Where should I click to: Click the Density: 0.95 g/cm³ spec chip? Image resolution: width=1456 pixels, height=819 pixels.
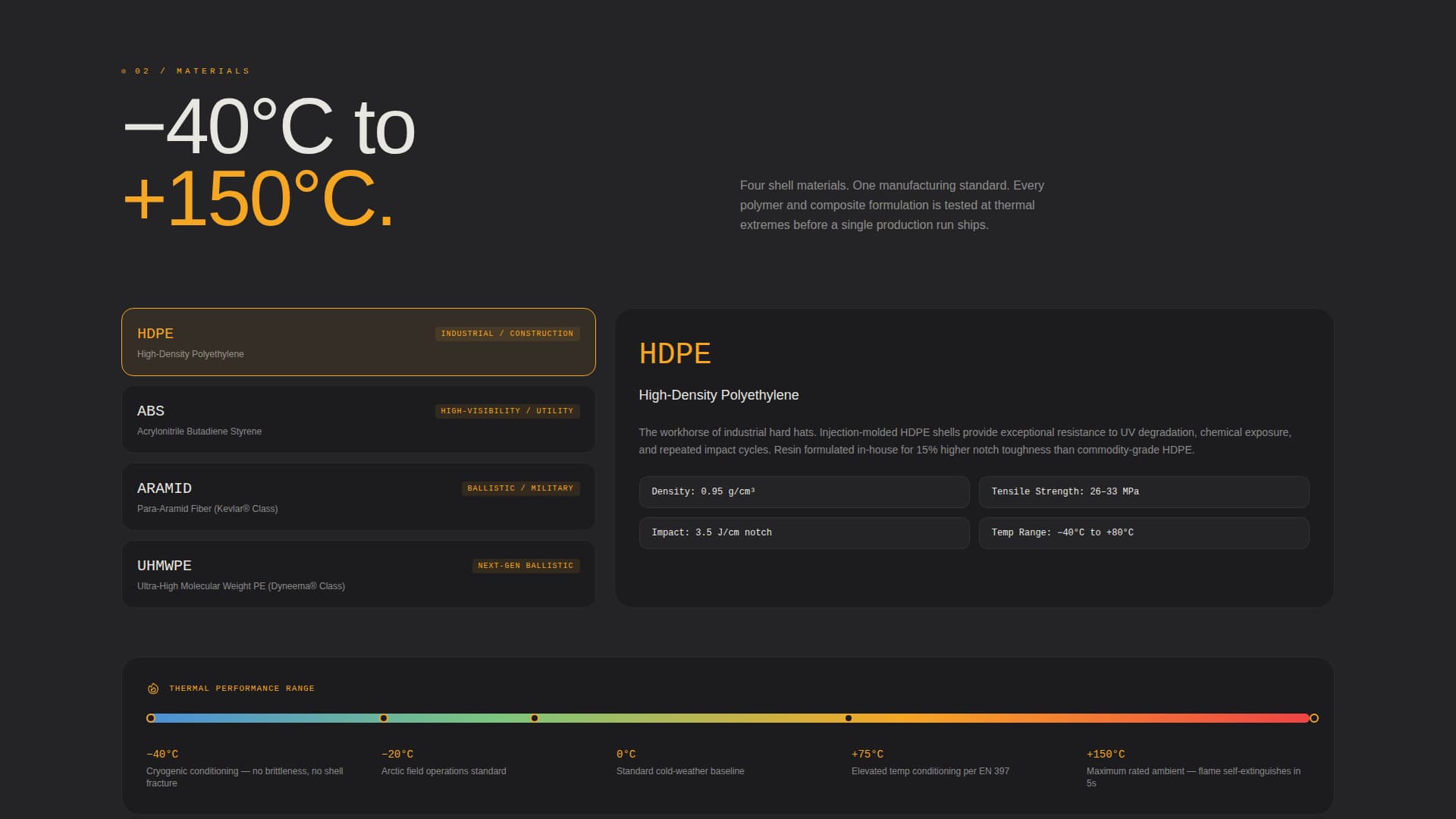804,491
